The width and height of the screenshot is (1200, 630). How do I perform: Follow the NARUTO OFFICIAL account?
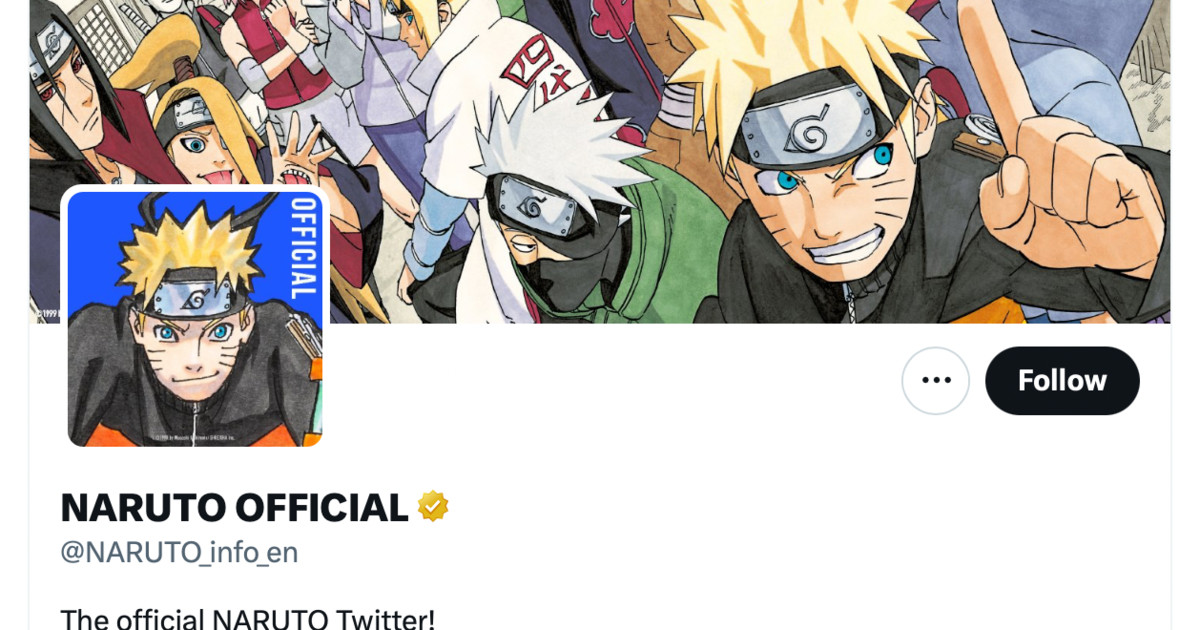point(1062,380)
